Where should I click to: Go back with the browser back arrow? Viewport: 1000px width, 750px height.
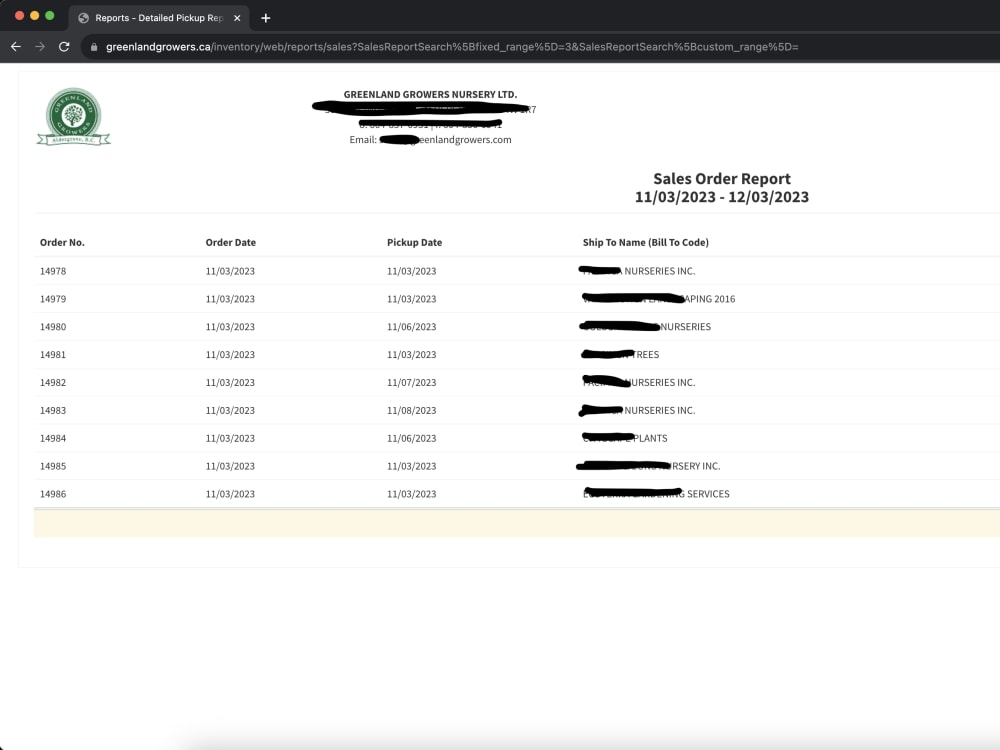16,47
